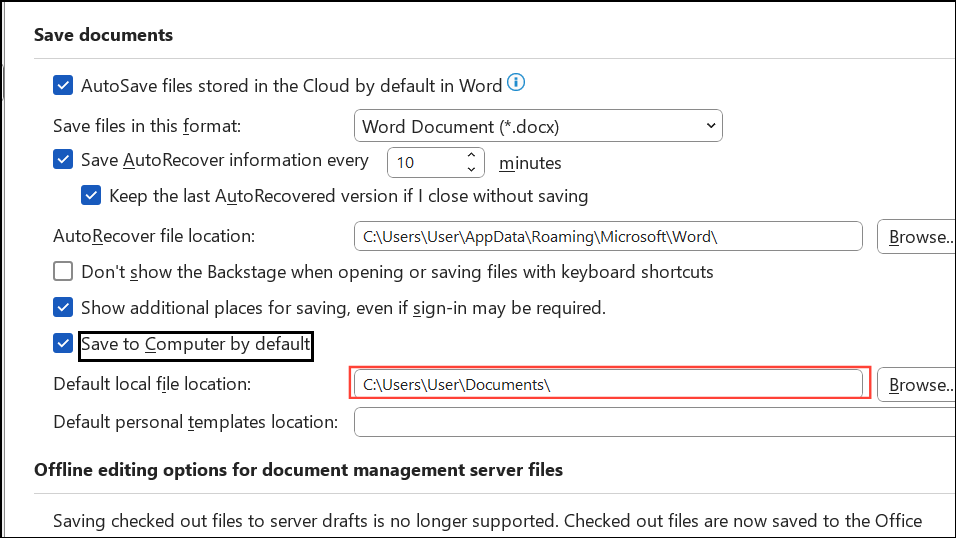
Task: Increase AutoRecover minutes with up arrow
Action: tap(471, 155)
